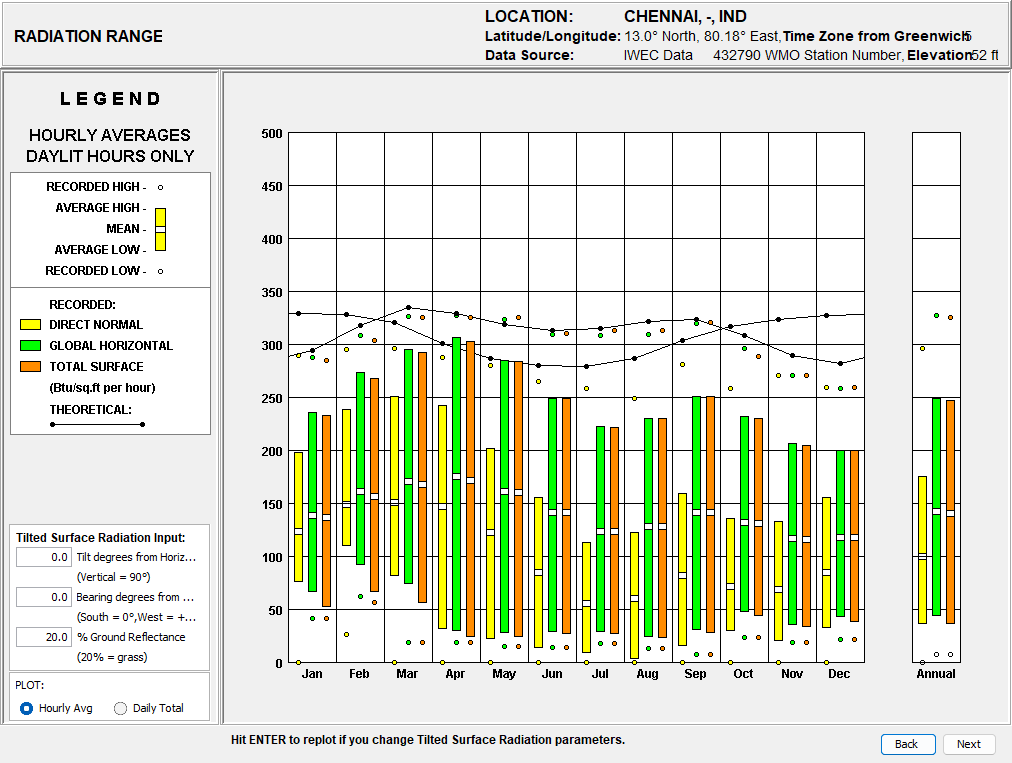The image size is (1012, 763).
Task: Click the March theoretical curve peak point
Action: click(x=409, y=307)
